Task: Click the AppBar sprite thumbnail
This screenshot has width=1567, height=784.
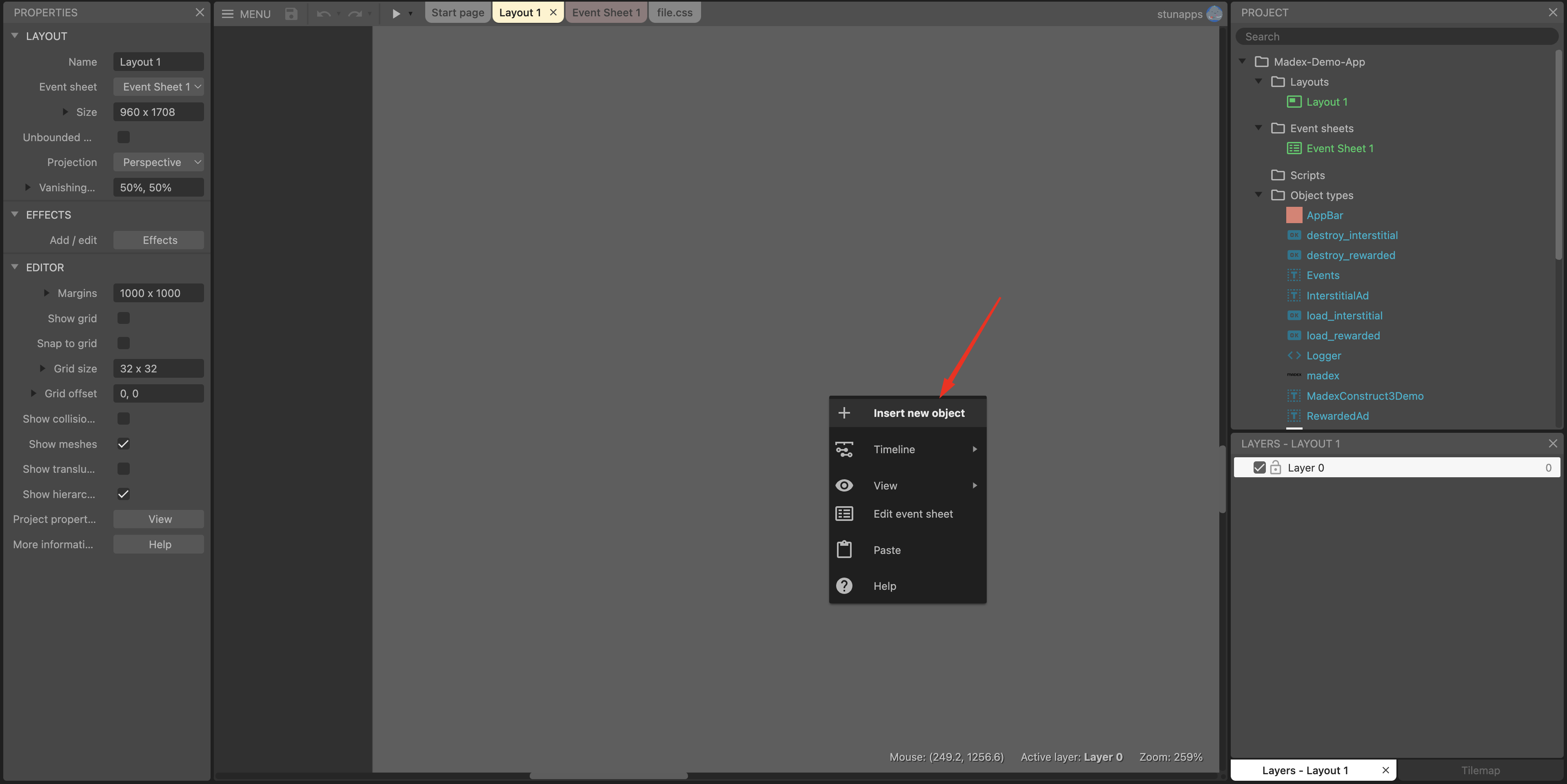Action: [x=1294, y=215]
